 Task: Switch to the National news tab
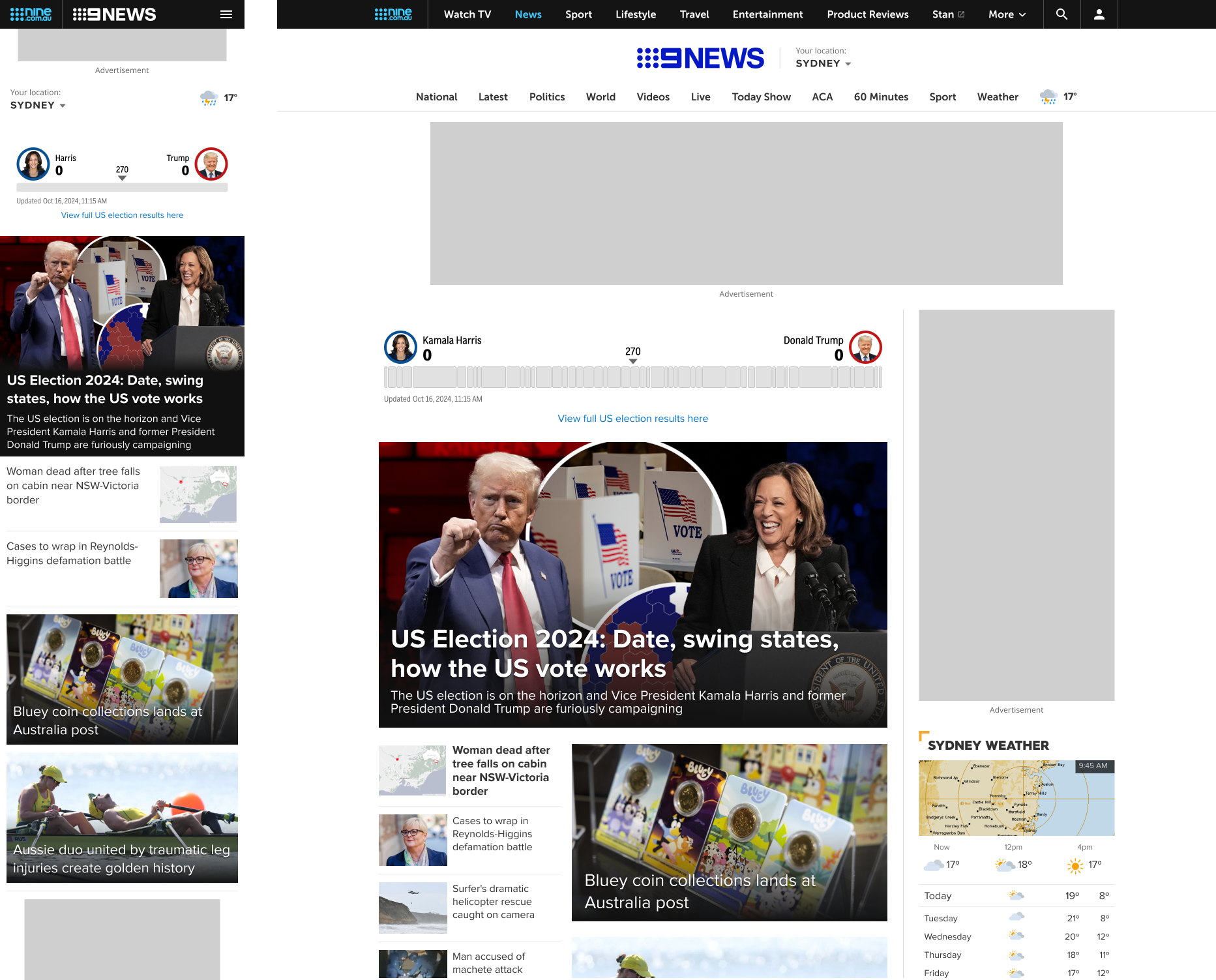(437, 97)
